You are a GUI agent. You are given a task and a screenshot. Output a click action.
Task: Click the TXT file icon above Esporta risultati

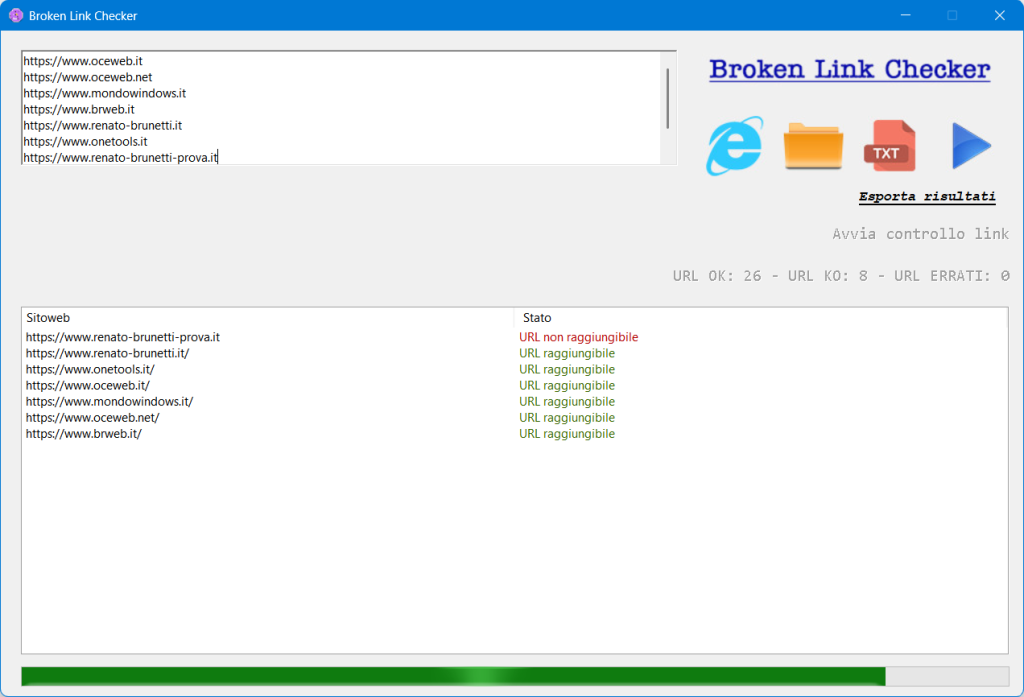889,146
